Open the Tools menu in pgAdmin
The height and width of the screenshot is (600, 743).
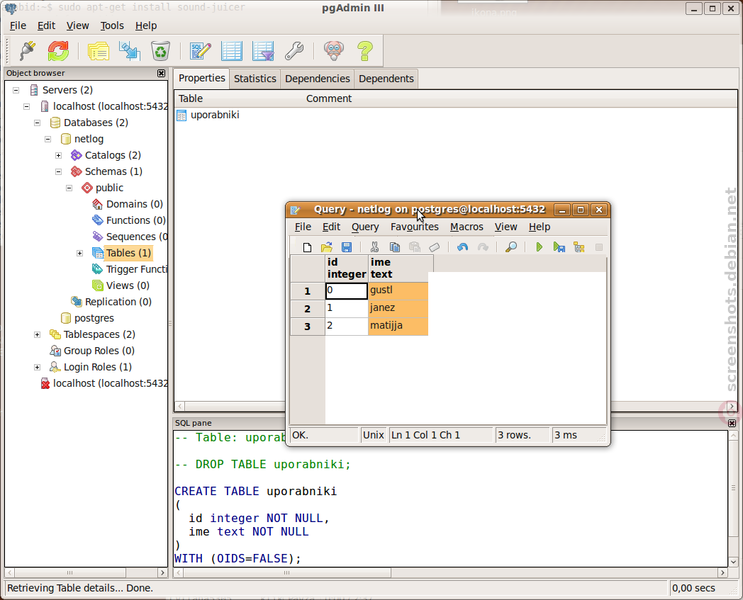pyautogui.click(x=112, y=26)
